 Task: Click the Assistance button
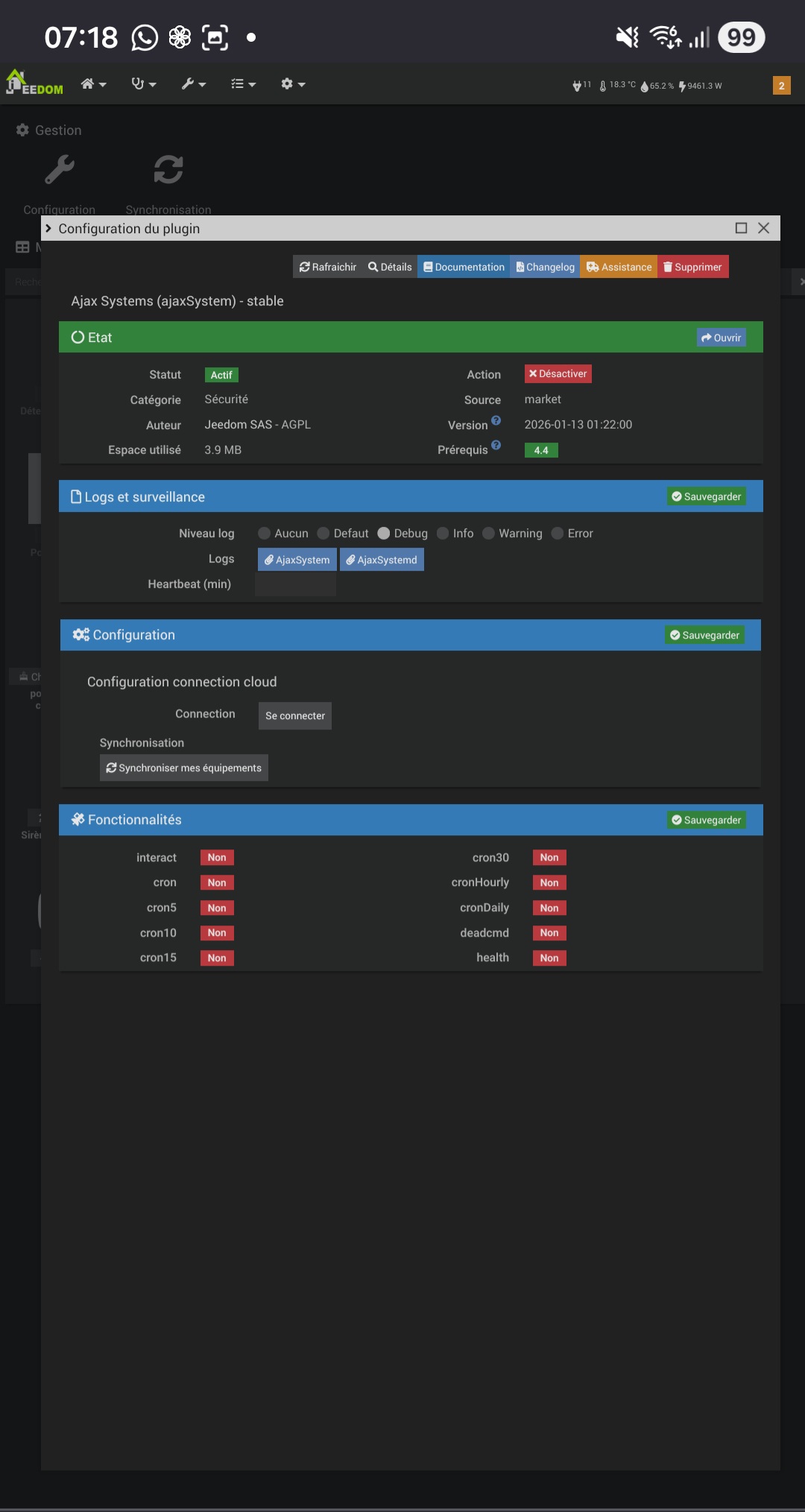coord(619,267)
